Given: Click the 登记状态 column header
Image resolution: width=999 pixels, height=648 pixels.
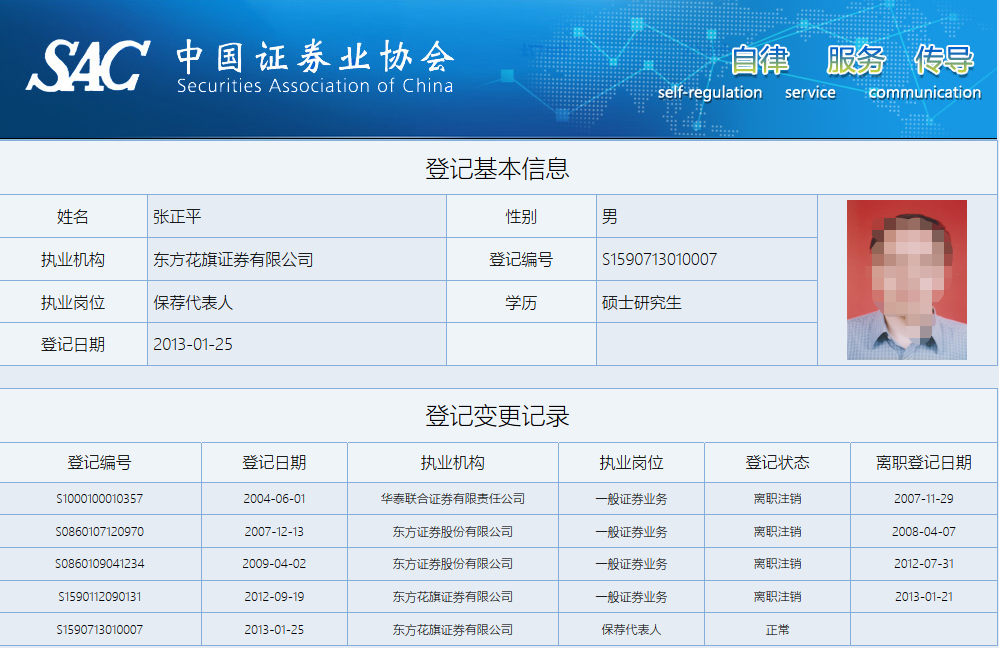Looking at the screenshot, I should pos(777,463).
